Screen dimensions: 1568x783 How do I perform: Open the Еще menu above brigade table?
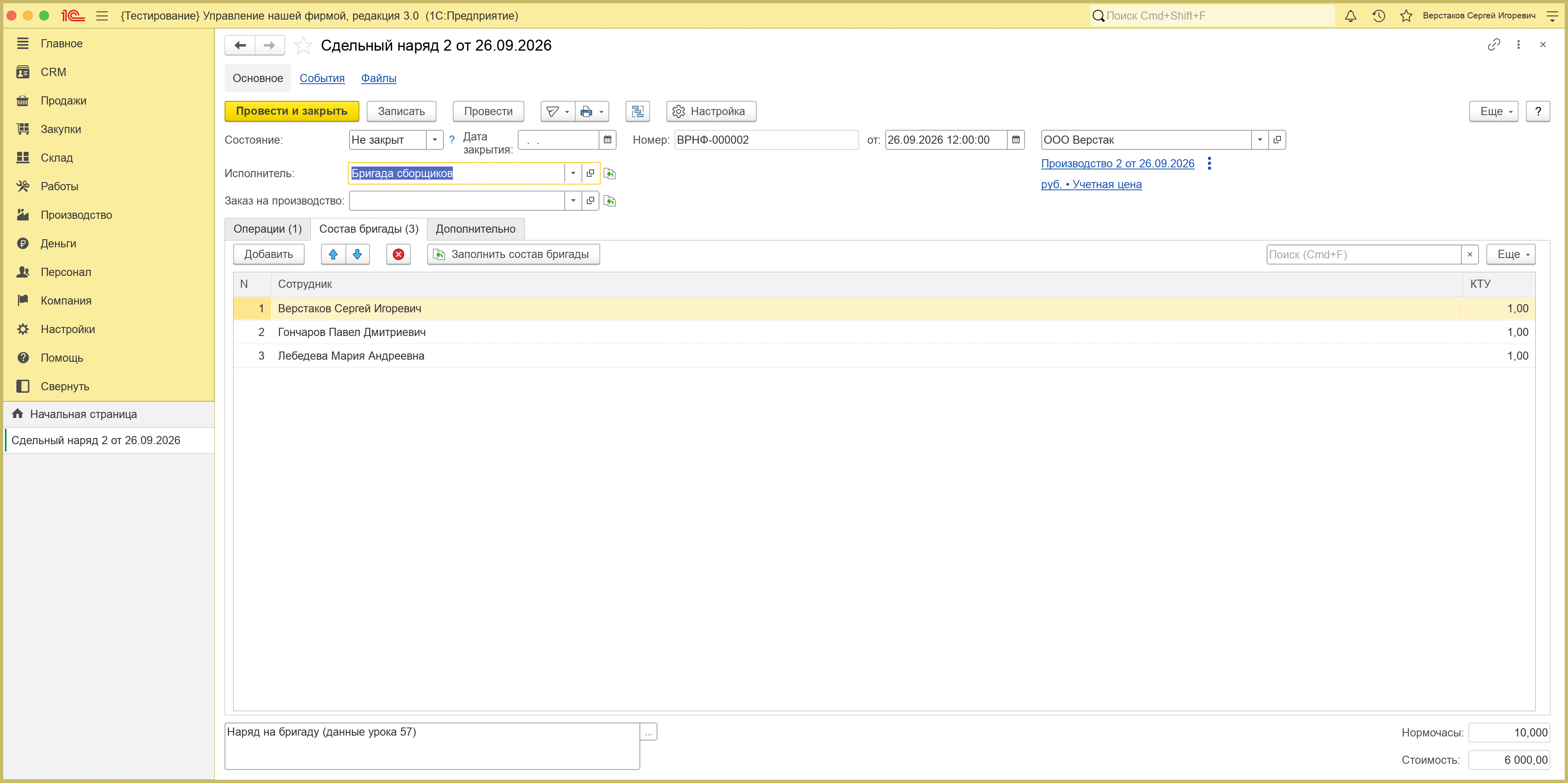click(1511, 254)
